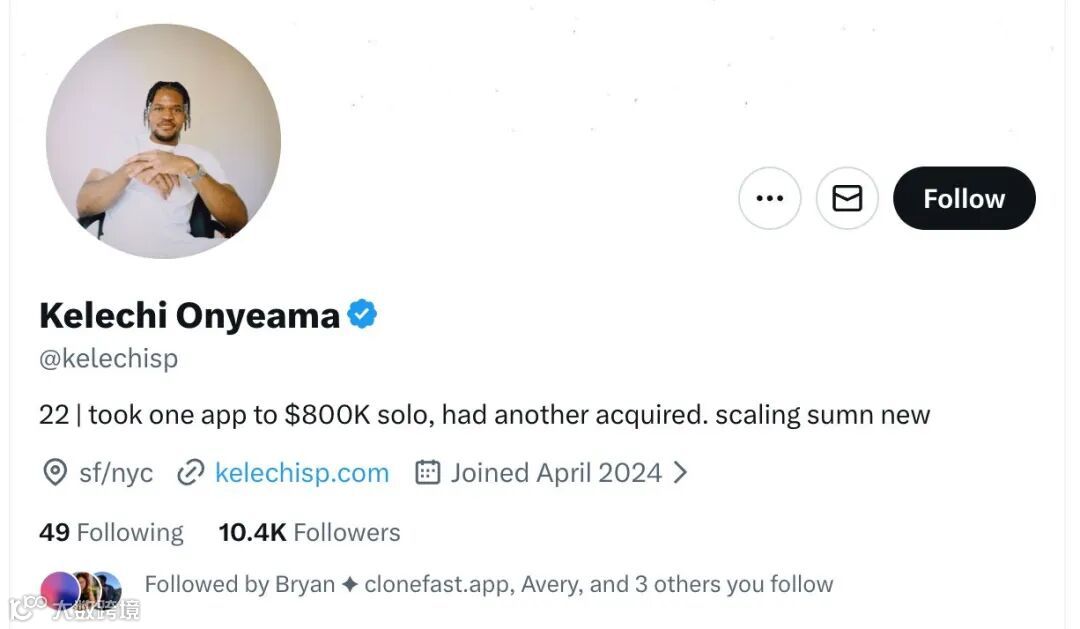Screen dimensions: 1080x629
Task: Open the circular profile photo
Action: pyautogui.click(x=163, y=141)
